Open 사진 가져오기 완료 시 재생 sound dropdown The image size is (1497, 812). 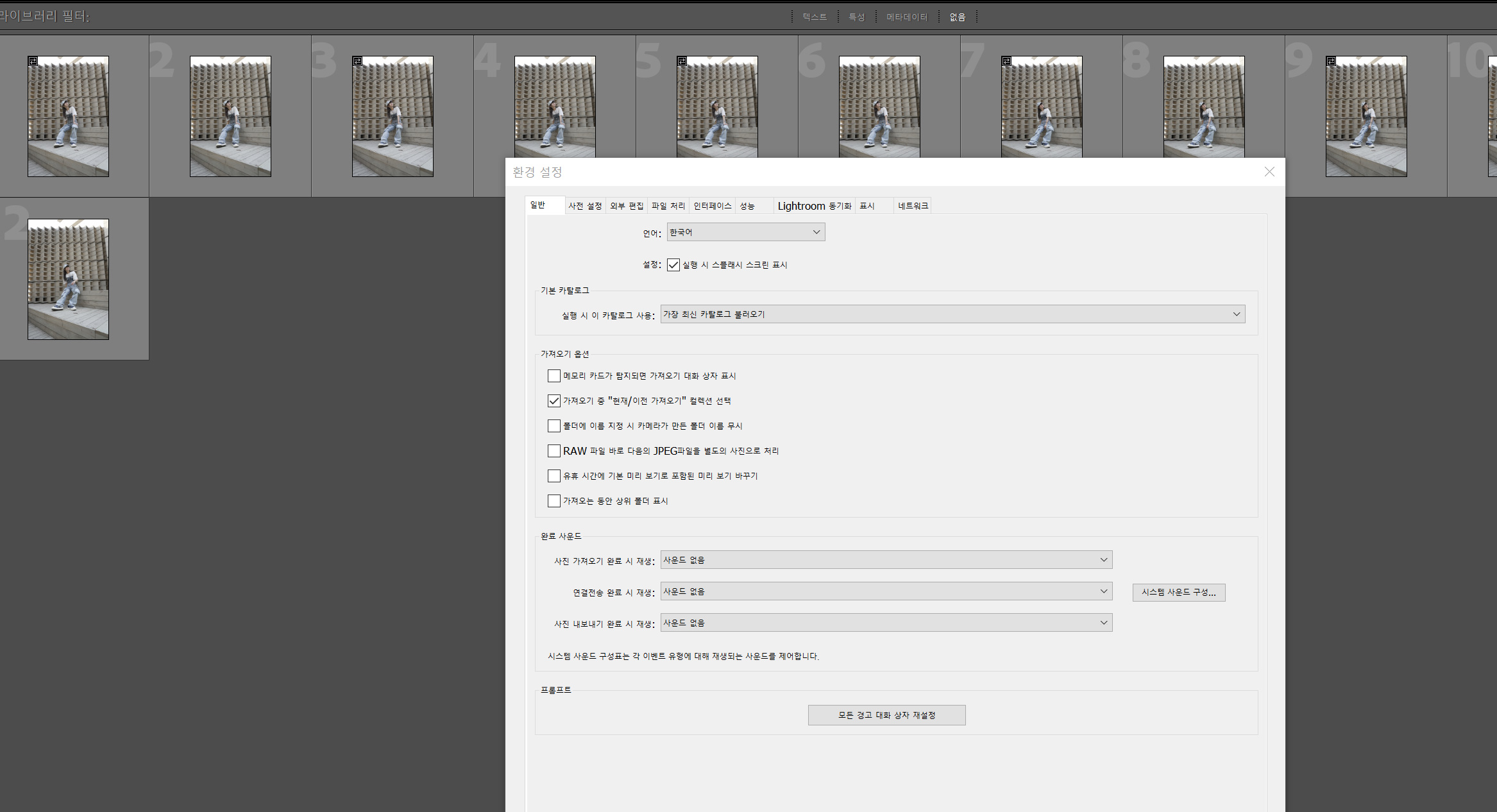(x=886, y=560)
